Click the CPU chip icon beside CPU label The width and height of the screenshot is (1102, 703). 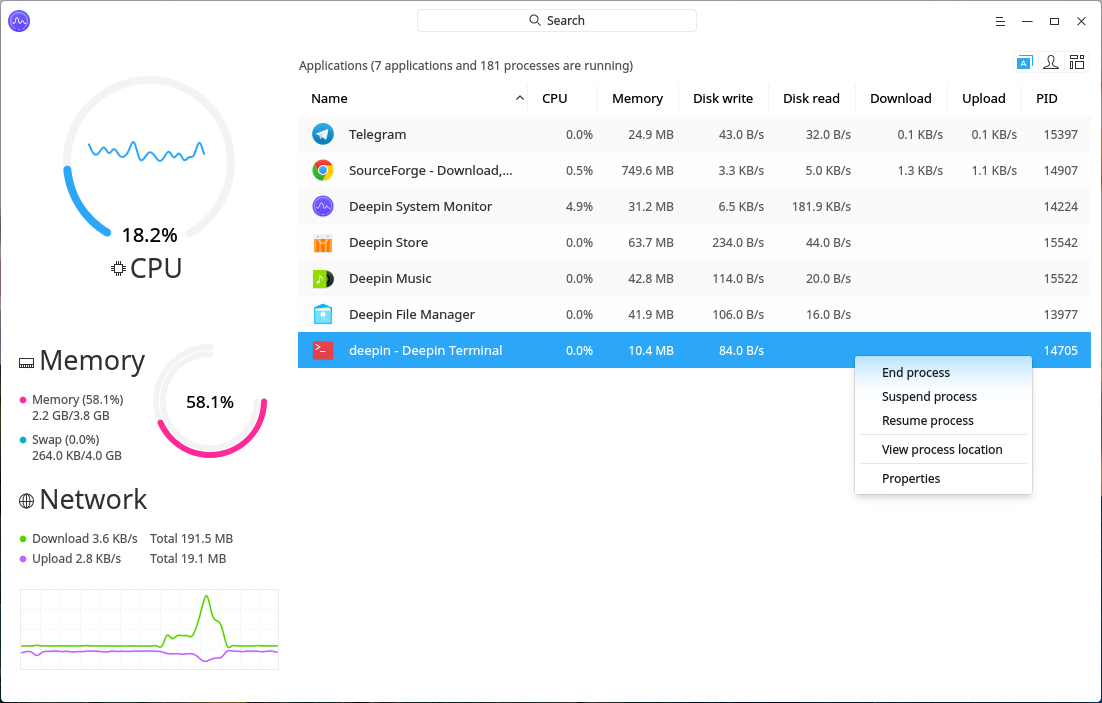(118, 269)
